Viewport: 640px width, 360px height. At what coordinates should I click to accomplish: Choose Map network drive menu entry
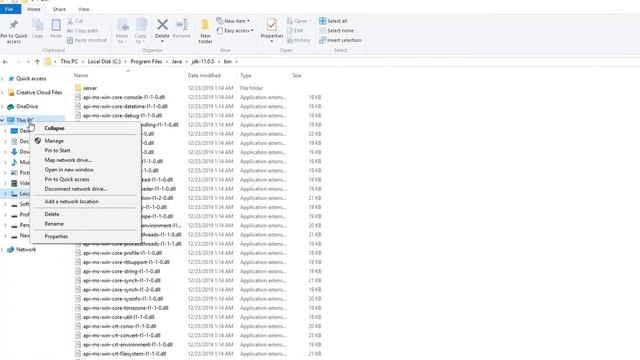tap(68, 160)
